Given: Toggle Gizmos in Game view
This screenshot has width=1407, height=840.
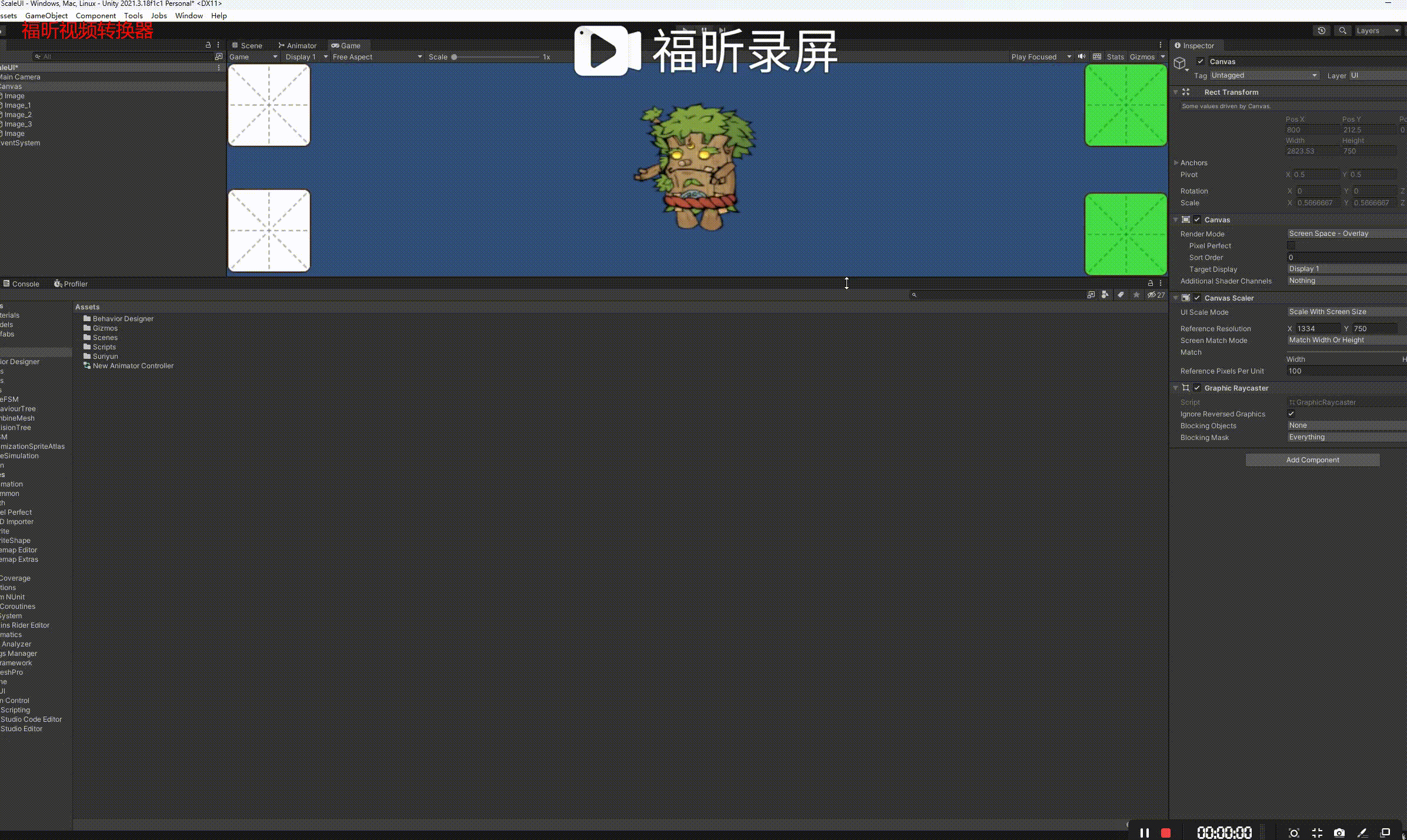Looking at the screenshot, I should (x=1142, y=56).
